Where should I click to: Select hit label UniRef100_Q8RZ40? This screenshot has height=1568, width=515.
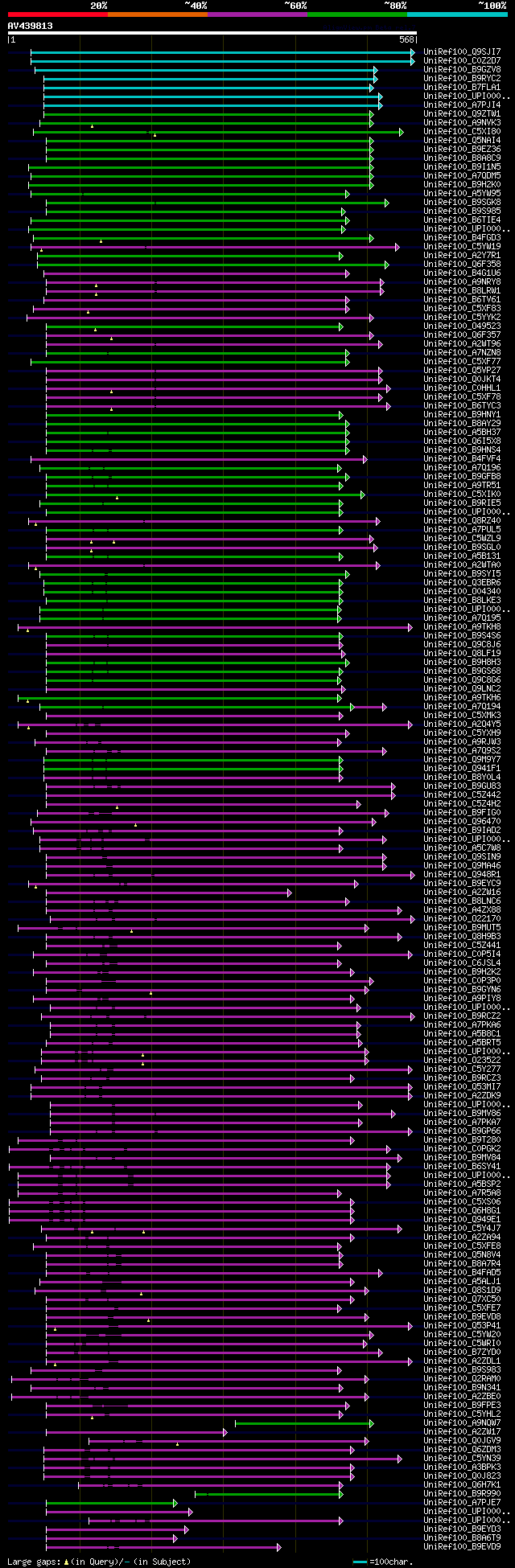462,520
